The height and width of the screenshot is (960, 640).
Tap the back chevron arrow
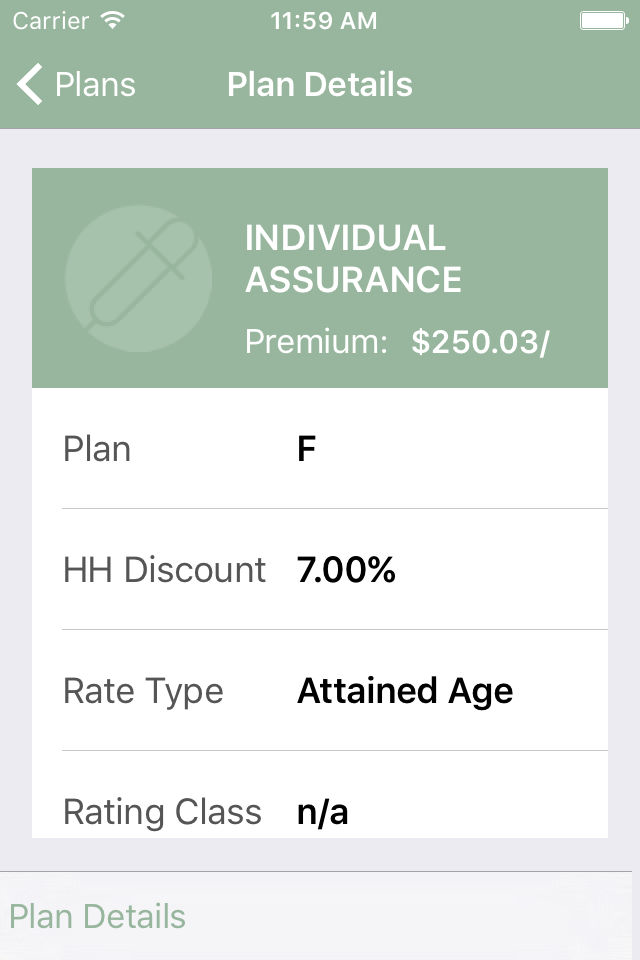[30, 85]
